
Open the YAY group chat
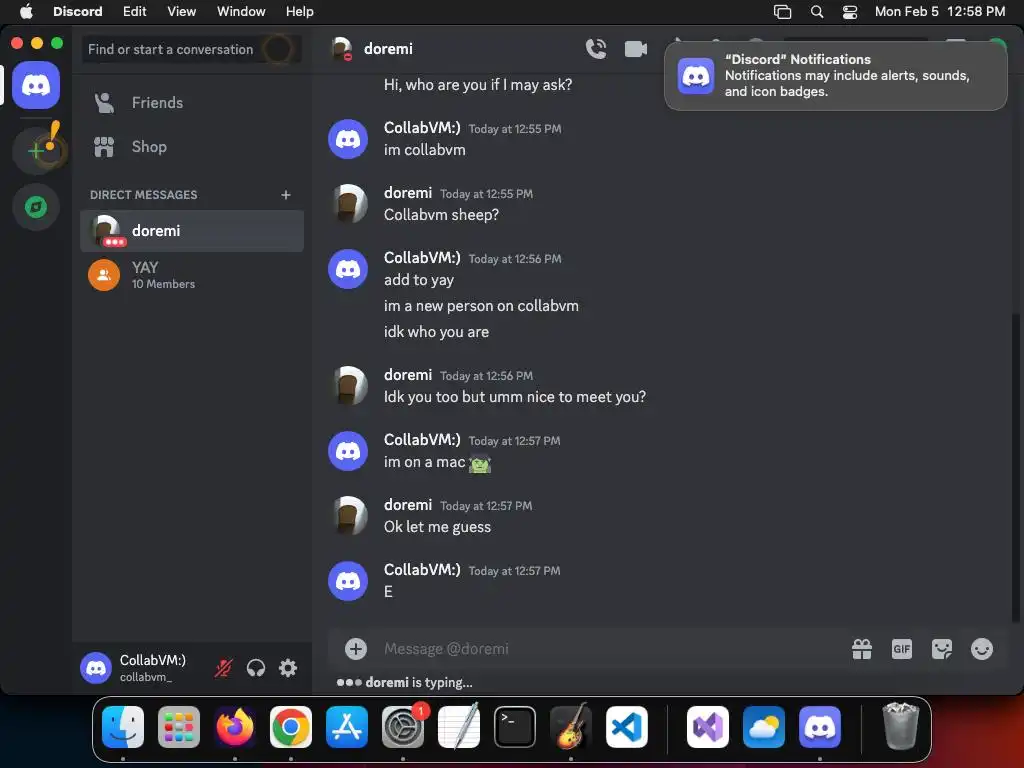[191, 275]
